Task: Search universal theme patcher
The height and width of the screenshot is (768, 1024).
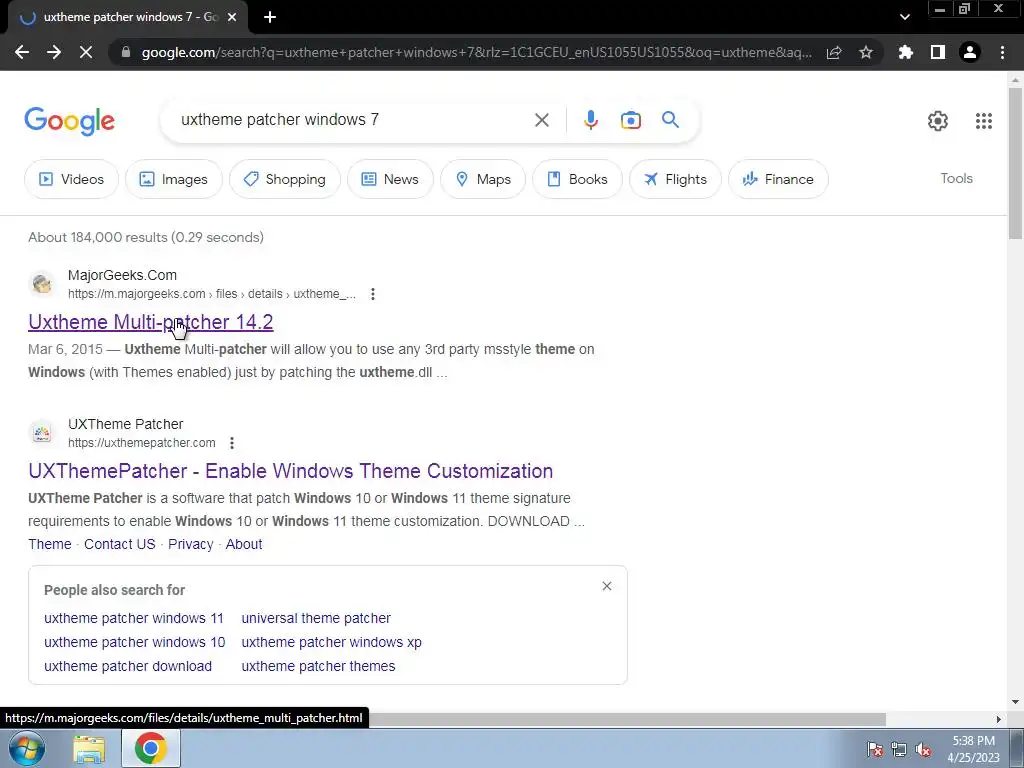Action: pos(316,618)
